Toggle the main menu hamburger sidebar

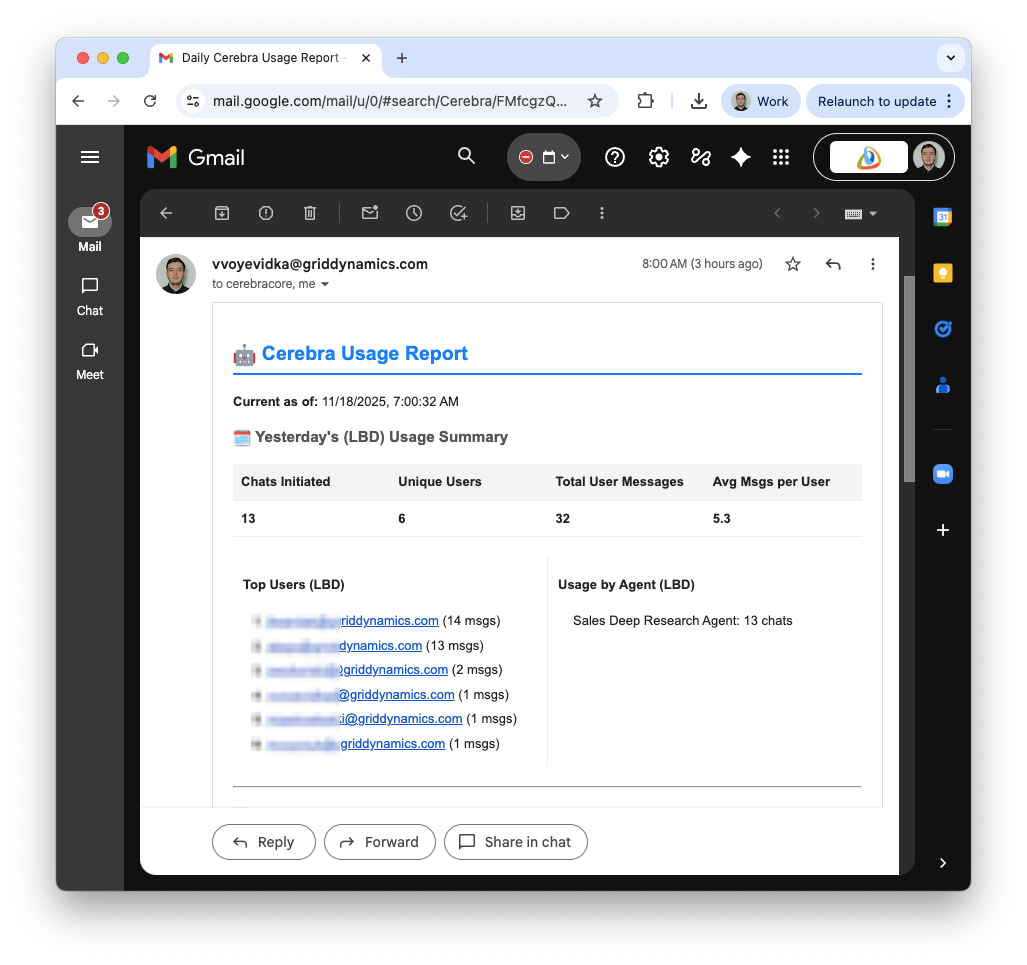pos(90,157)
